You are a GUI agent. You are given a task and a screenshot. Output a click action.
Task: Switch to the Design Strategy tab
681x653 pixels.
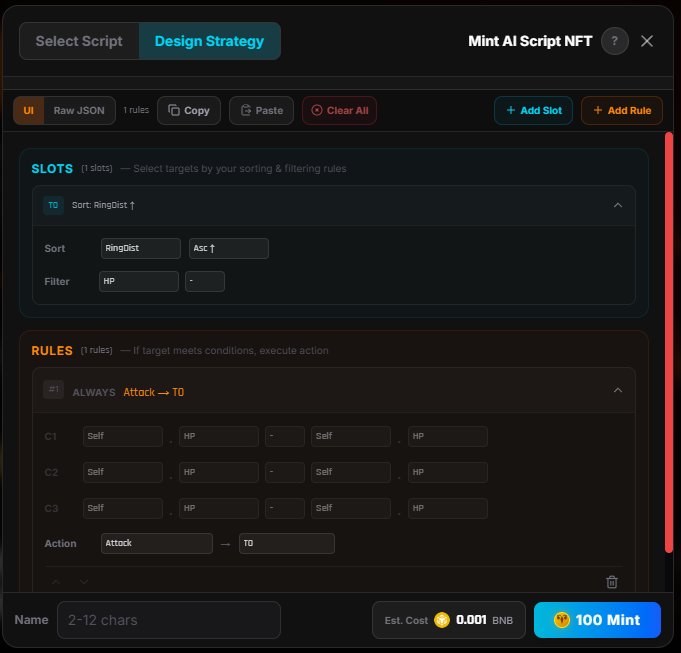coord(209,41)
